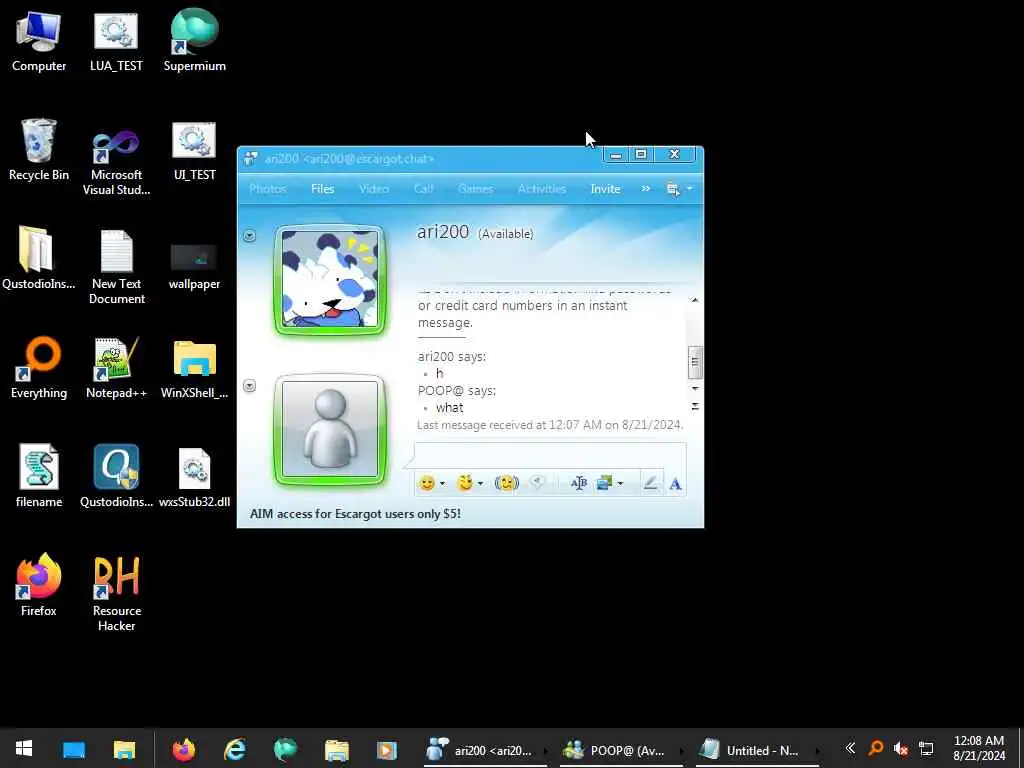The image size is (1024, 768).
Task: Click the media player taskbar icon
Action: (387, 750)
